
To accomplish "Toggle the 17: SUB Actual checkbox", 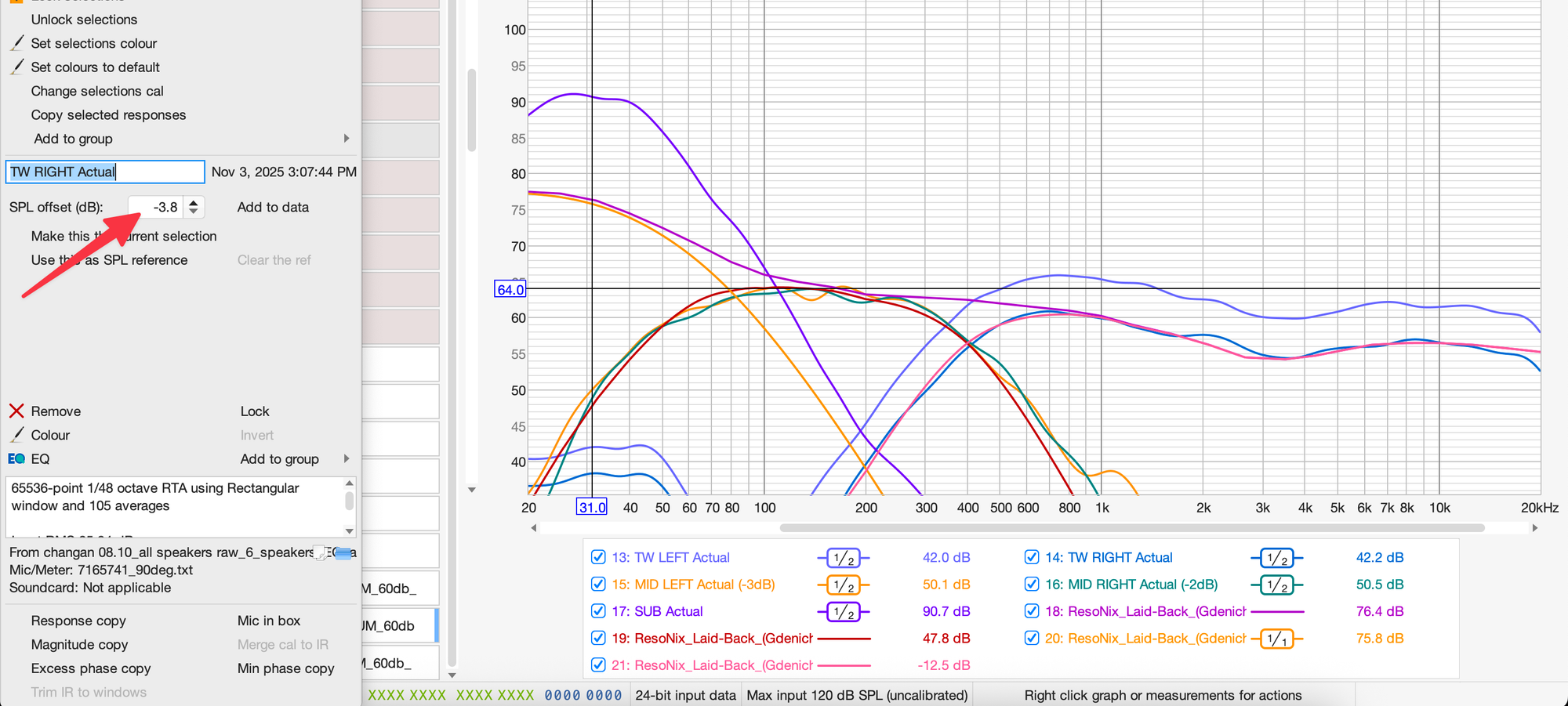I will pos(598,611).
